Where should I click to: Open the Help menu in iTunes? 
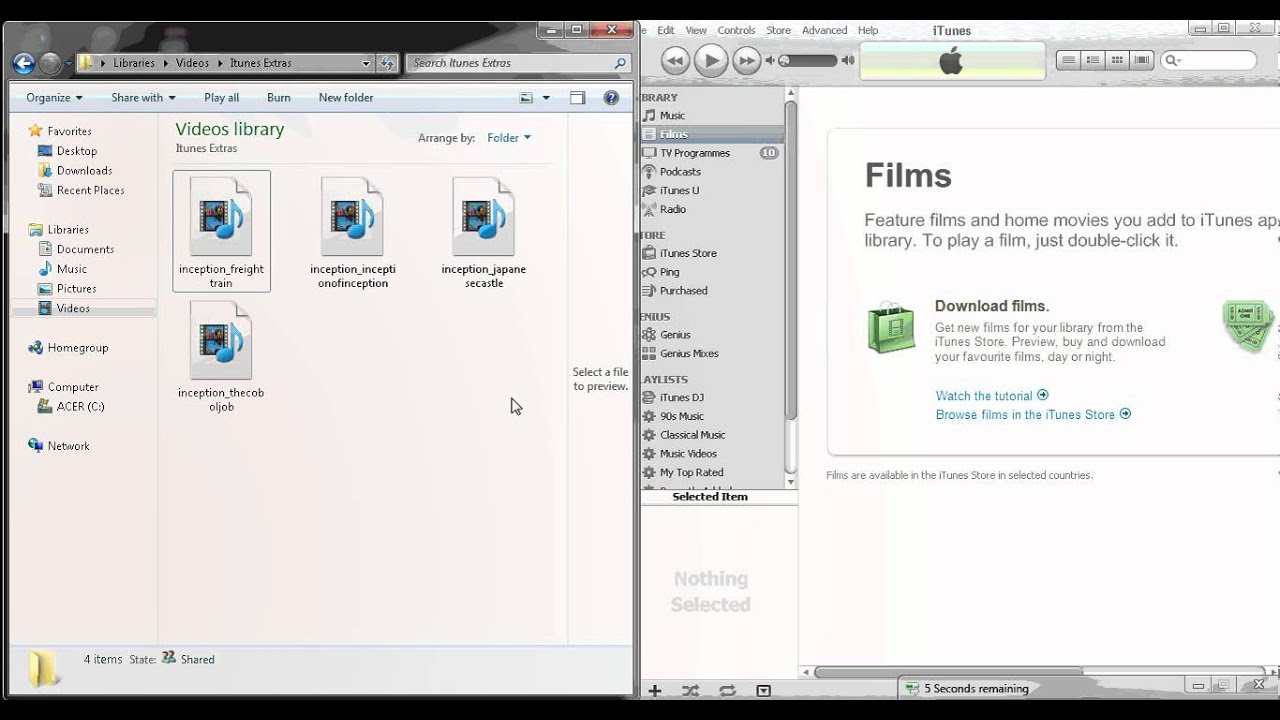click(x=868, y=31)
